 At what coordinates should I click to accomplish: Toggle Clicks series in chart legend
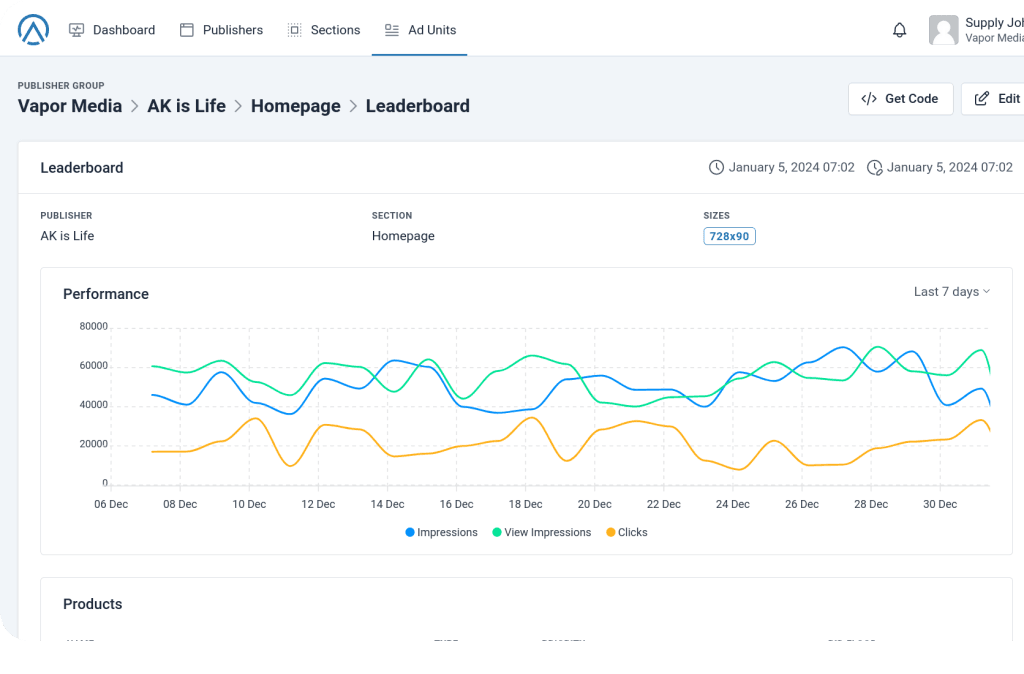coord(627,532)
